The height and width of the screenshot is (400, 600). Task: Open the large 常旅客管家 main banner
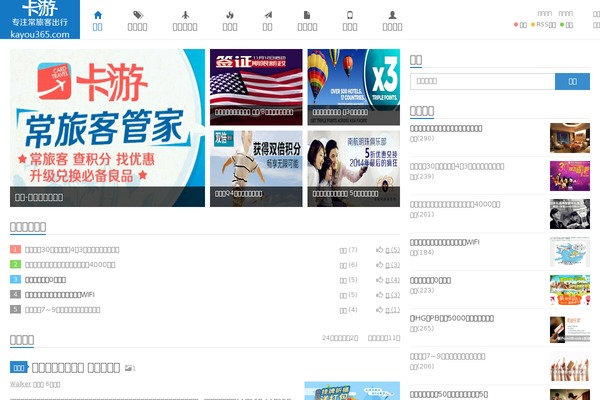point(108,128)
